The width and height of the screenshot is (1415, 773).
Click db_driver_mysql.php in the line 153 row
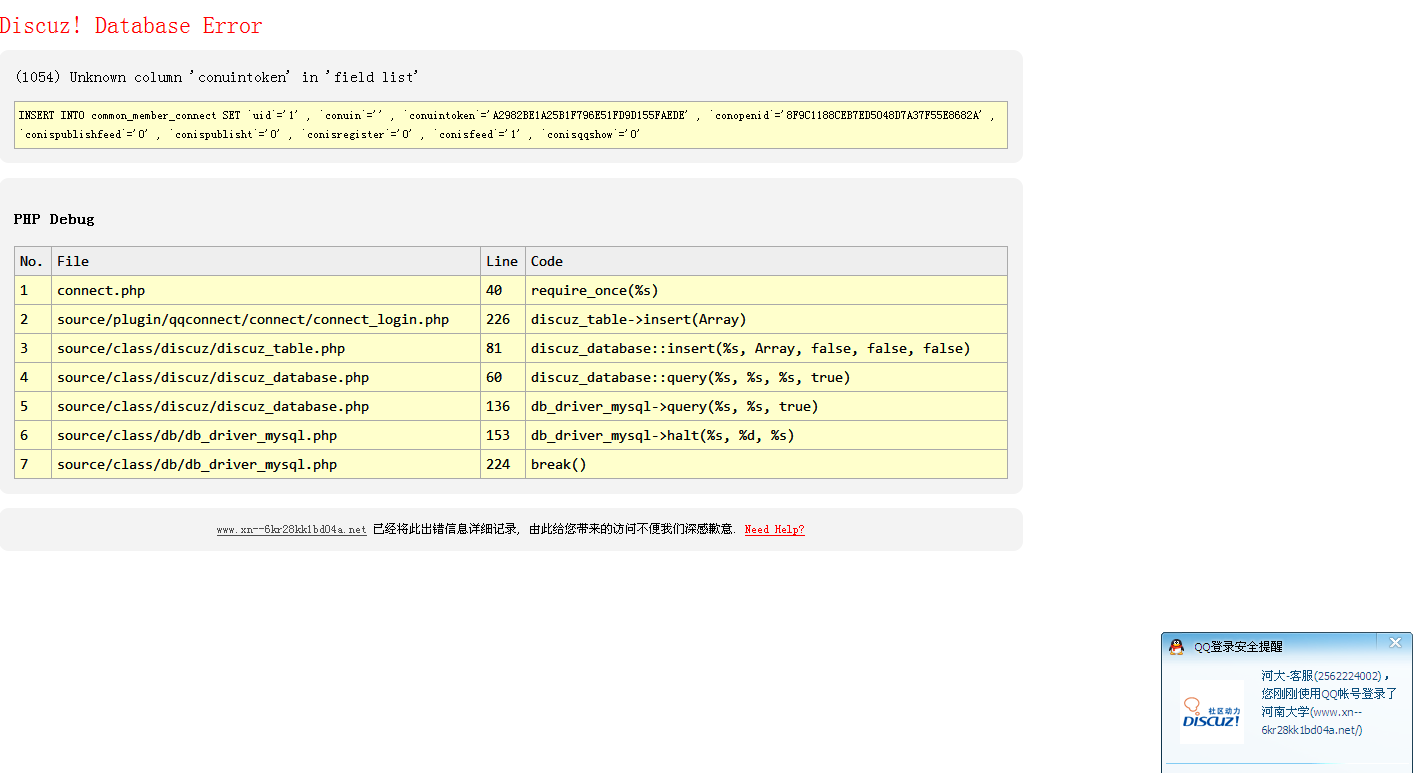[266, 435]
